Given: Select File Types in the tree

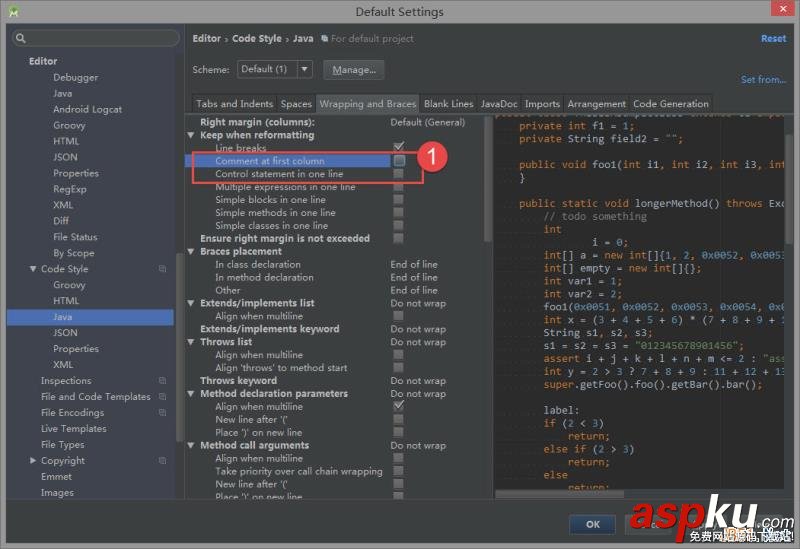Looking at the screenshot, I should pos(62,444).
